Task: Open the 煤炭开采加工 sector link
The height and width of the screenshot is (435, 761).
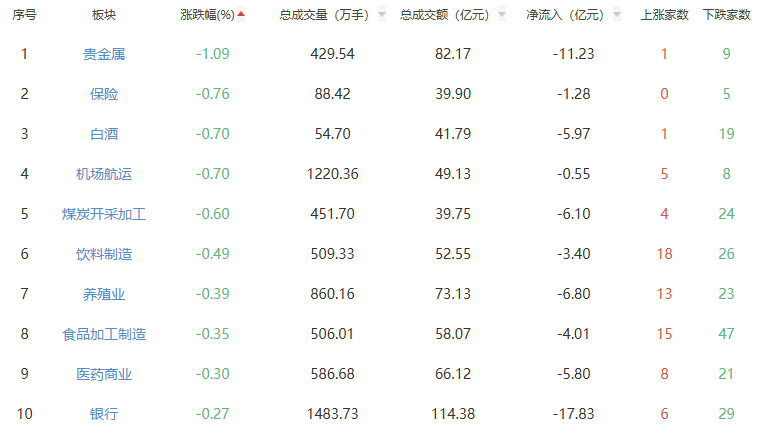Action: [104, 214]
